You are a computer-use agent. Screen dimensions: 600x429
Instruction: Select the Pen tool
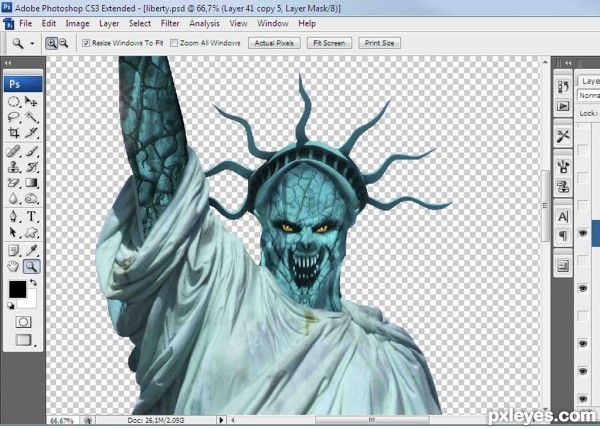(13, 217)
